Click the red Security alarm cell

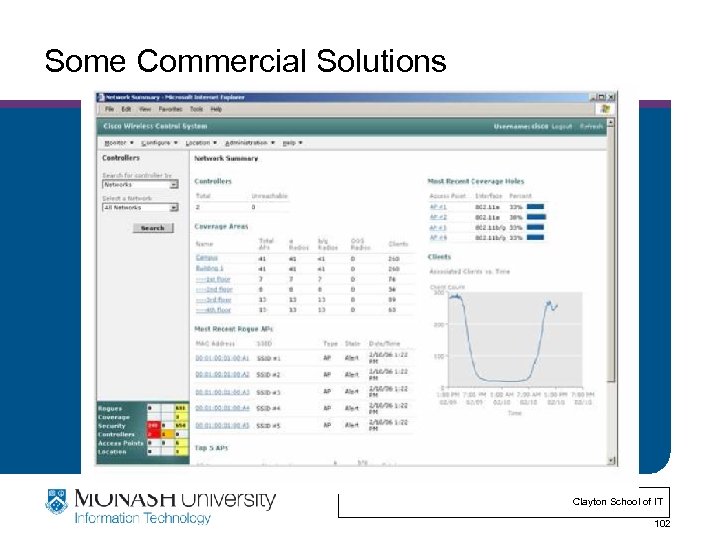coord(153,426)
